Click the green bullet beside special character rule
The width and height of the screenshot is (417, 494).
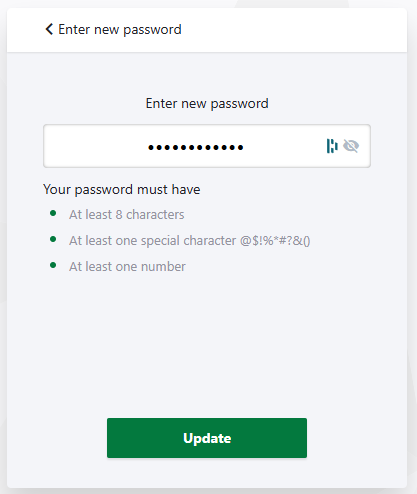[x=53, y=239]
